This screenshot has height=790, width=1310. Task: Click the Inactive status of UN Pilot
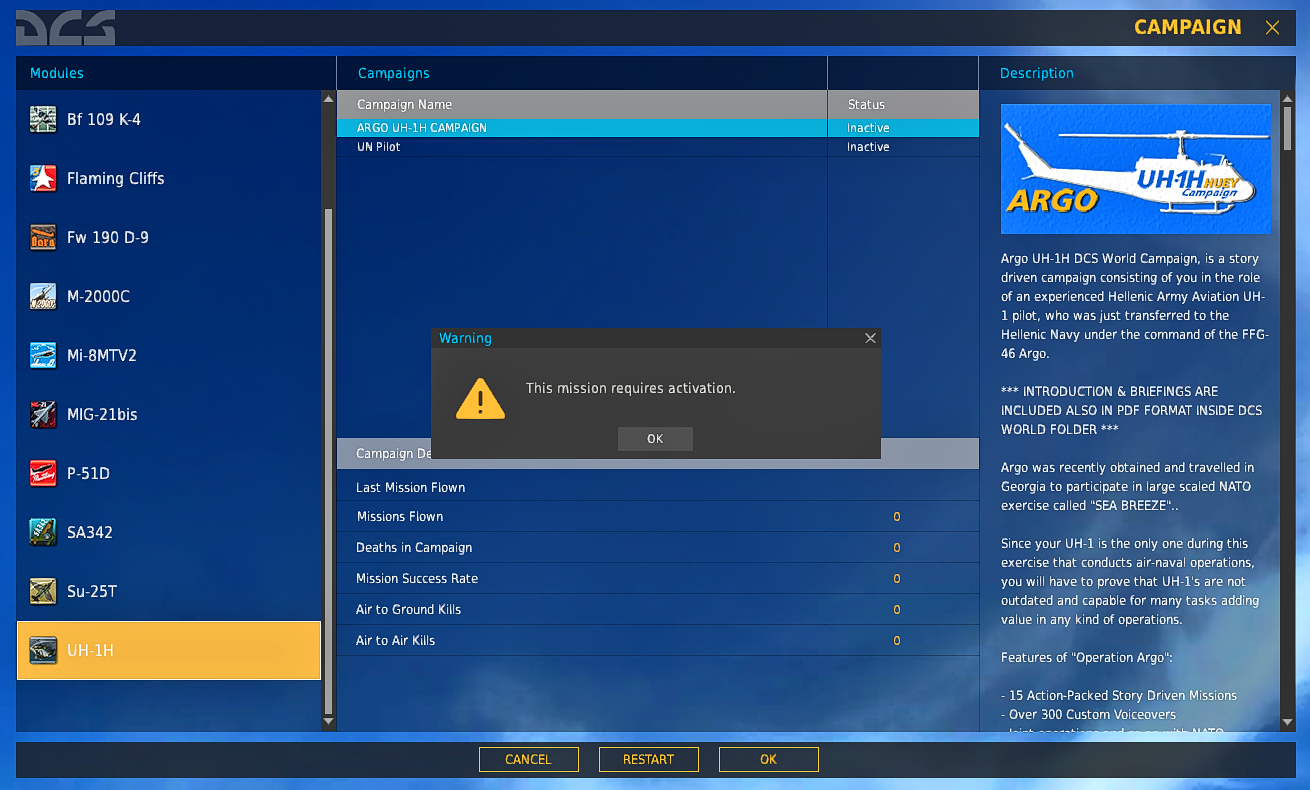tap(868, 147)
